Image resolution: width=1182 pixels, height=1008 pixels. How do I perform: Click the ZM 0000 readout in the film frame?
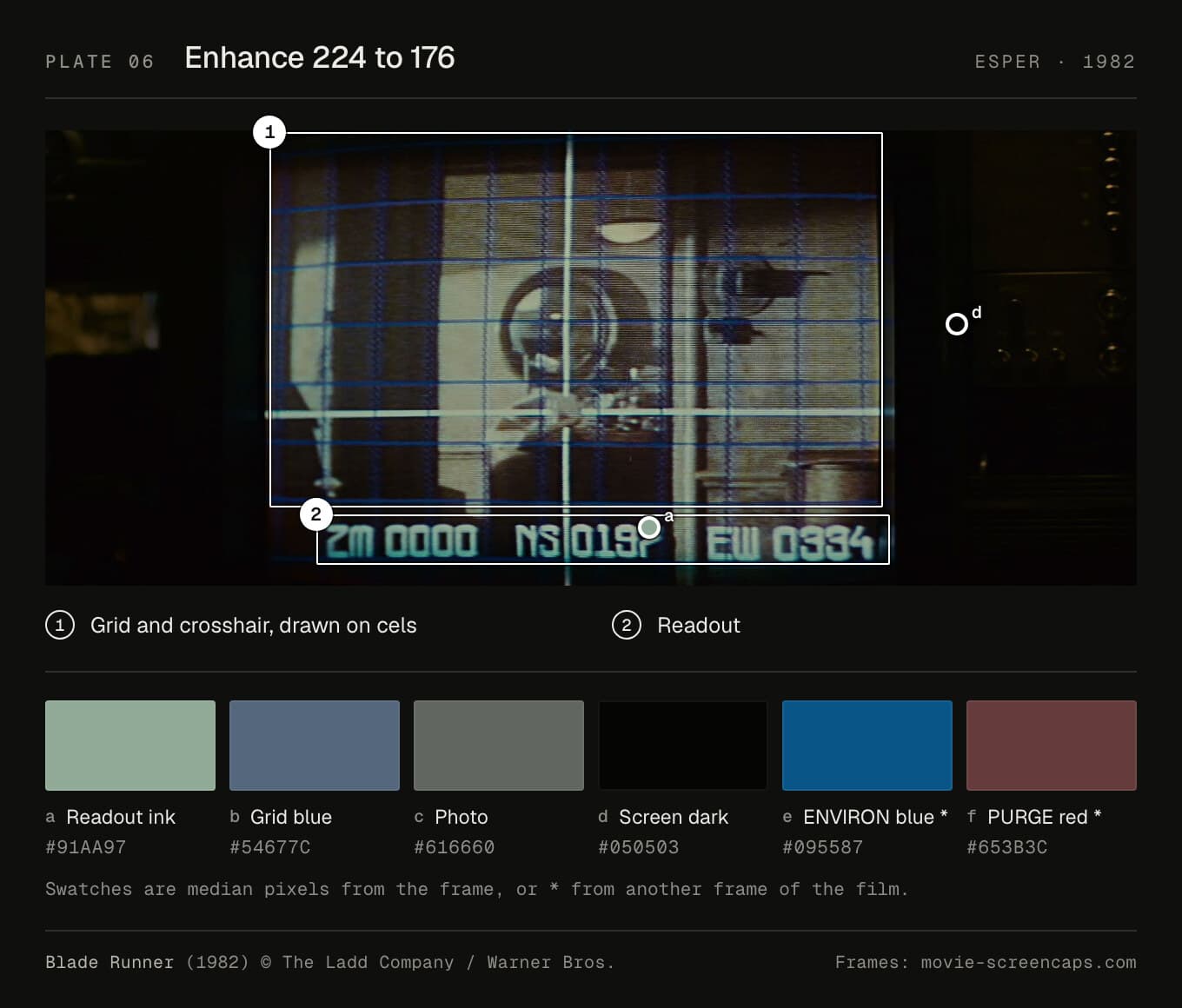click(x=402, y=541)
